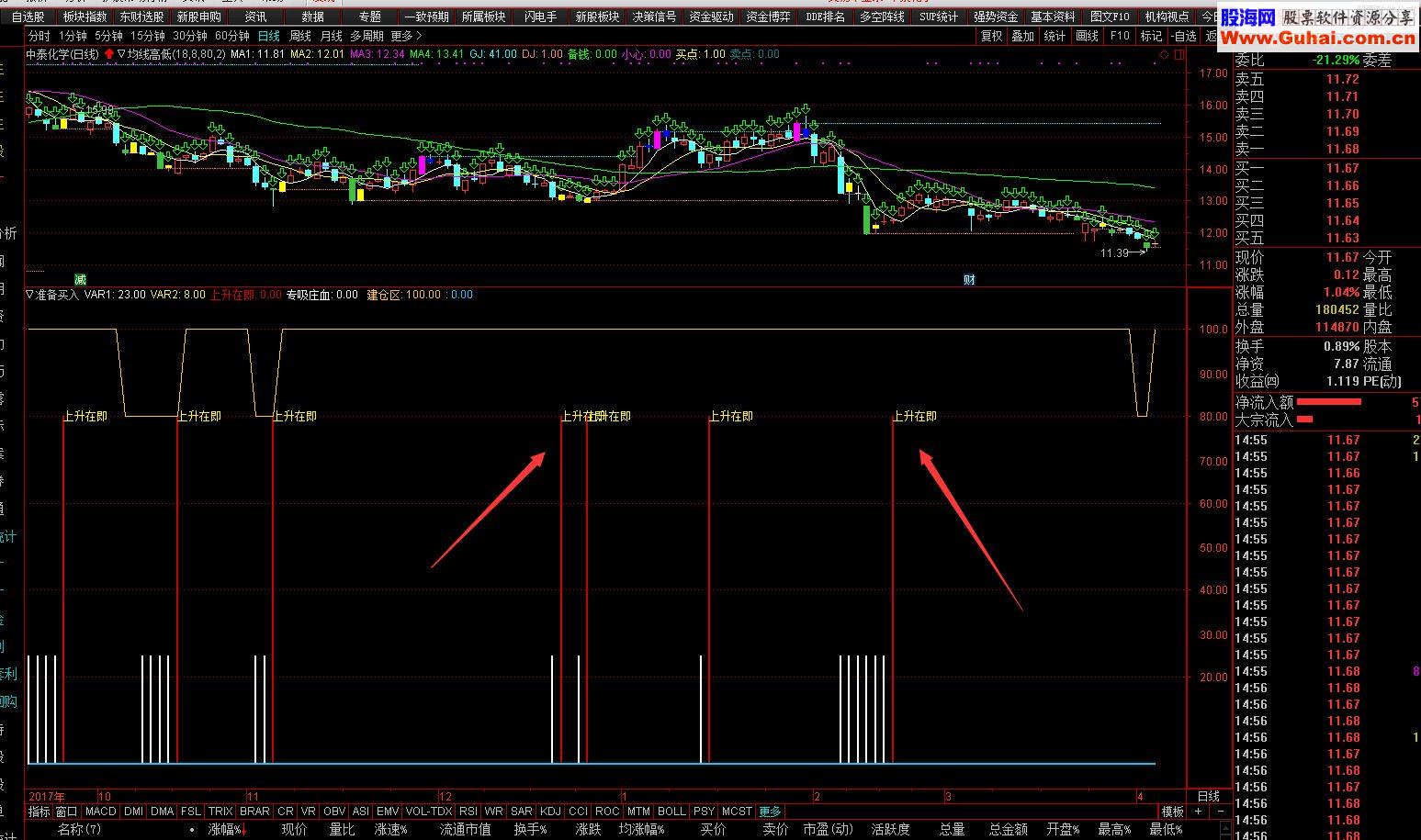Open the 资讯 tab
This screenshot has width=1421, height=840.
[x=255, y=17]
